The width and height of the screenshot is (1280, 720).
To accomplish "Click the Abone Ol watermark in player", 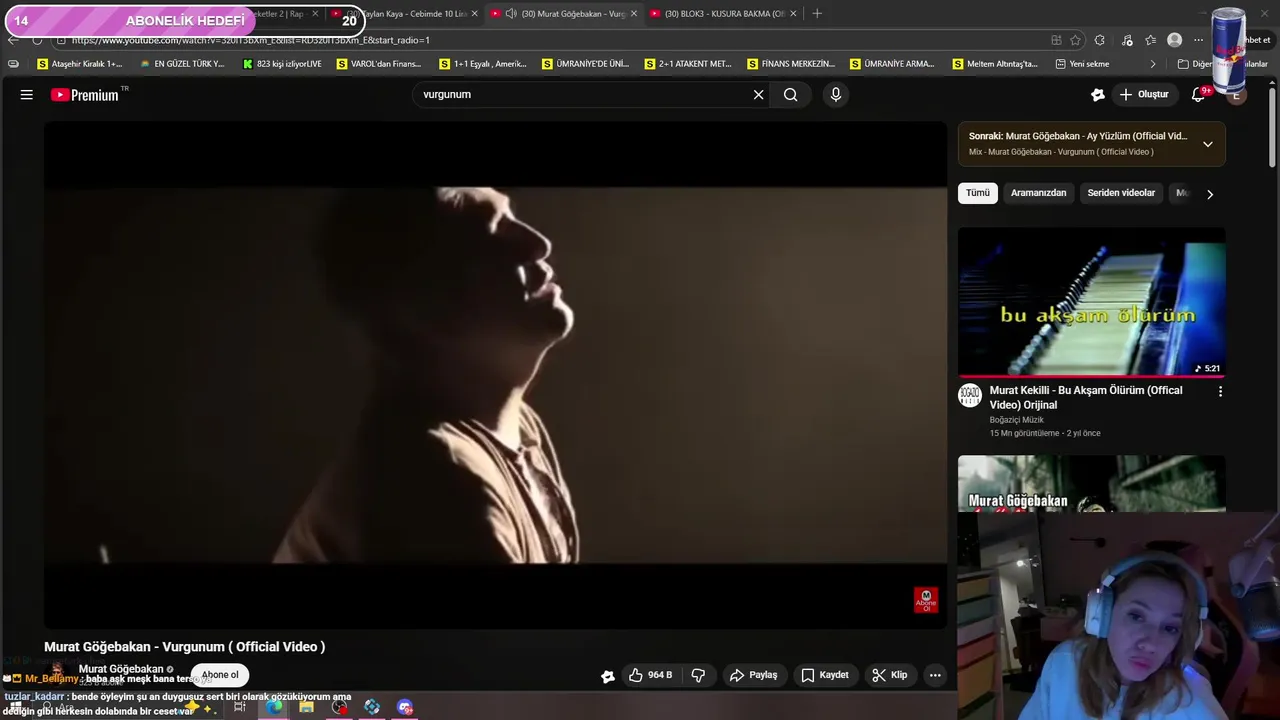I will click(926, 600).
